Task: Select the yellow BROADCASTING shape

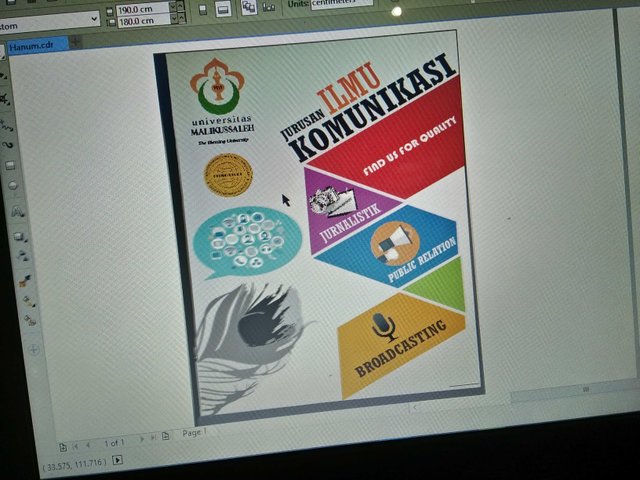Action: [x=400, y=347]
